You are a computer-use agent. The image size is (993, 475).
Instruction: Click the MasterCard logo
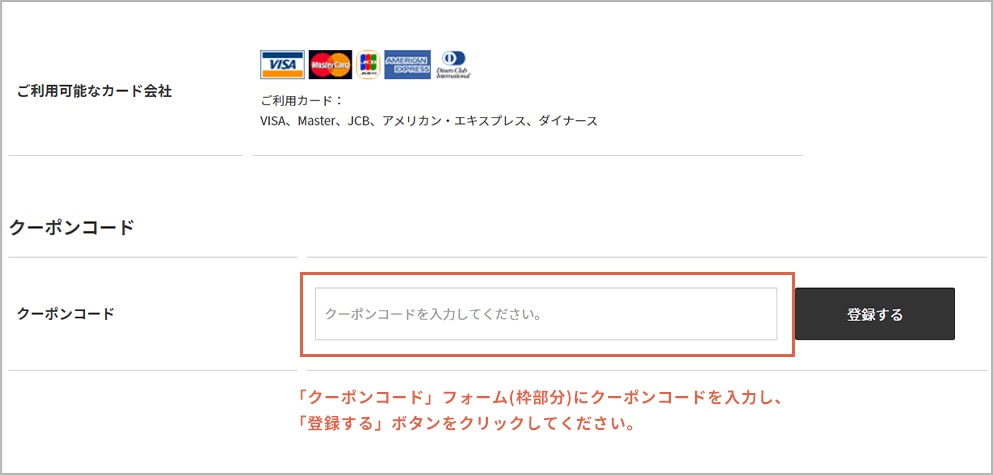pos(331,65)
